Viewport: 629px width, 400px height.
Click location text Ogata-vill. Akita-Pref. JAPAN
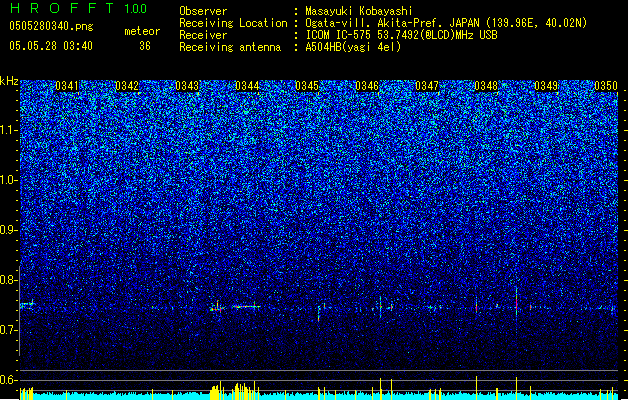coord(393,23)
